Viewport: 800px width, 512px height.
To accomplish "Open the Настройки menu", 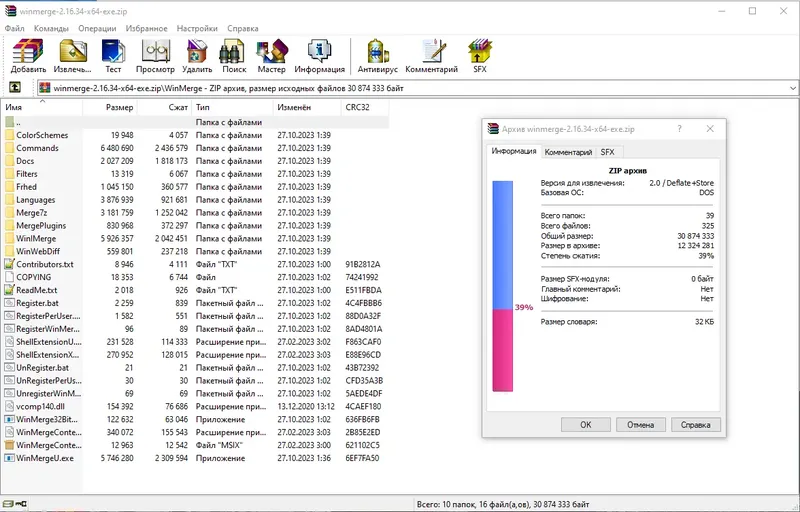I will pyautogui.click(x=197, y=29).
